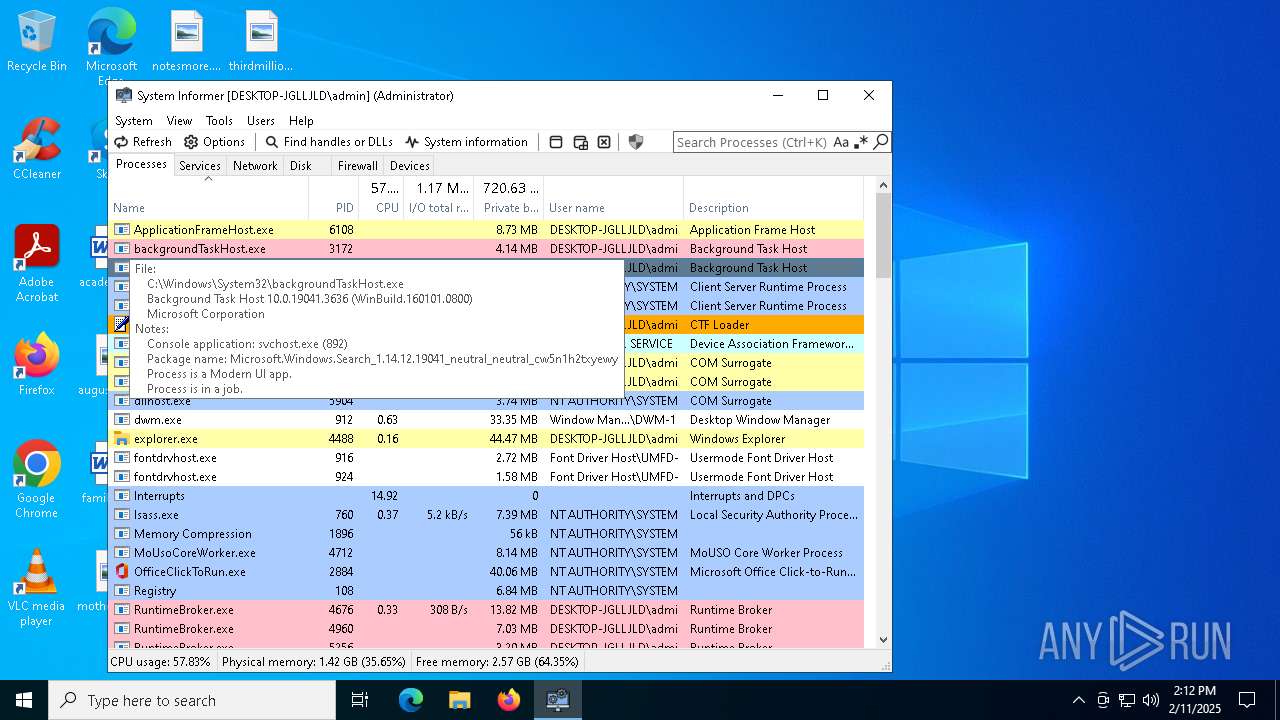Click the CTF Loader description cell

[x=719, y=325]
